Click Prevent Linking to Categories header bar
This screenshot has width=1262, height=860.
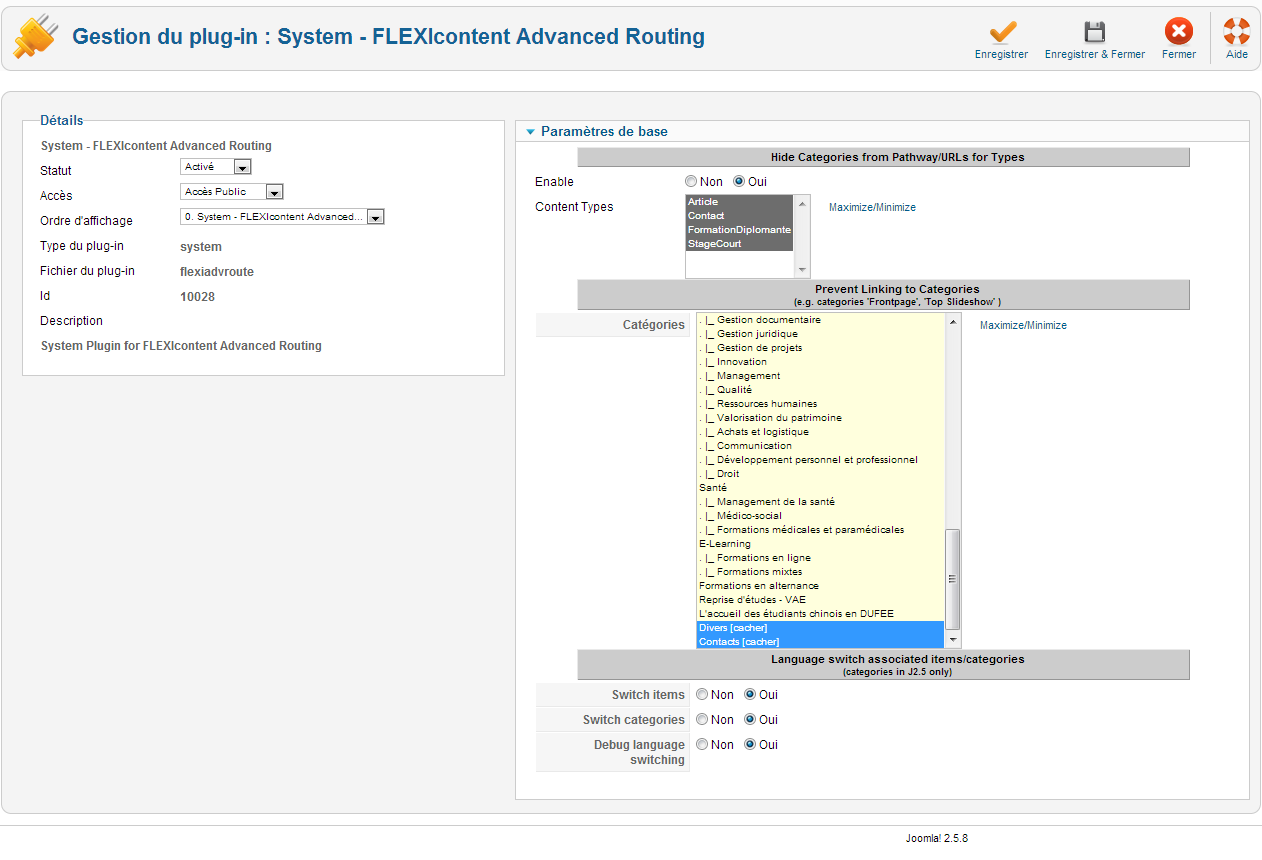(x=883, y=295)
